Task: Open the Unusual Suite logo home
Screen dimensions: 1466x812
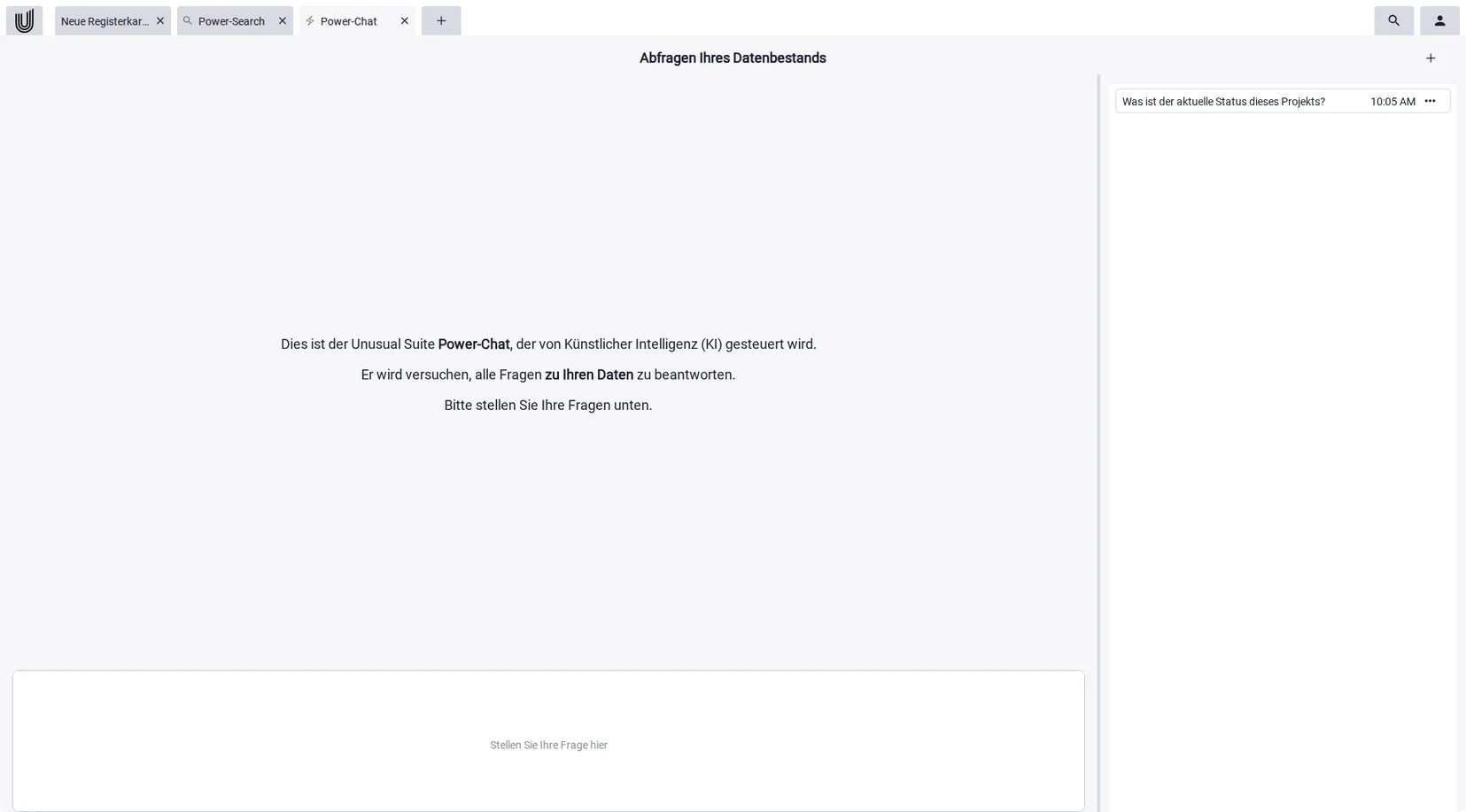Action: coord(24,20)
